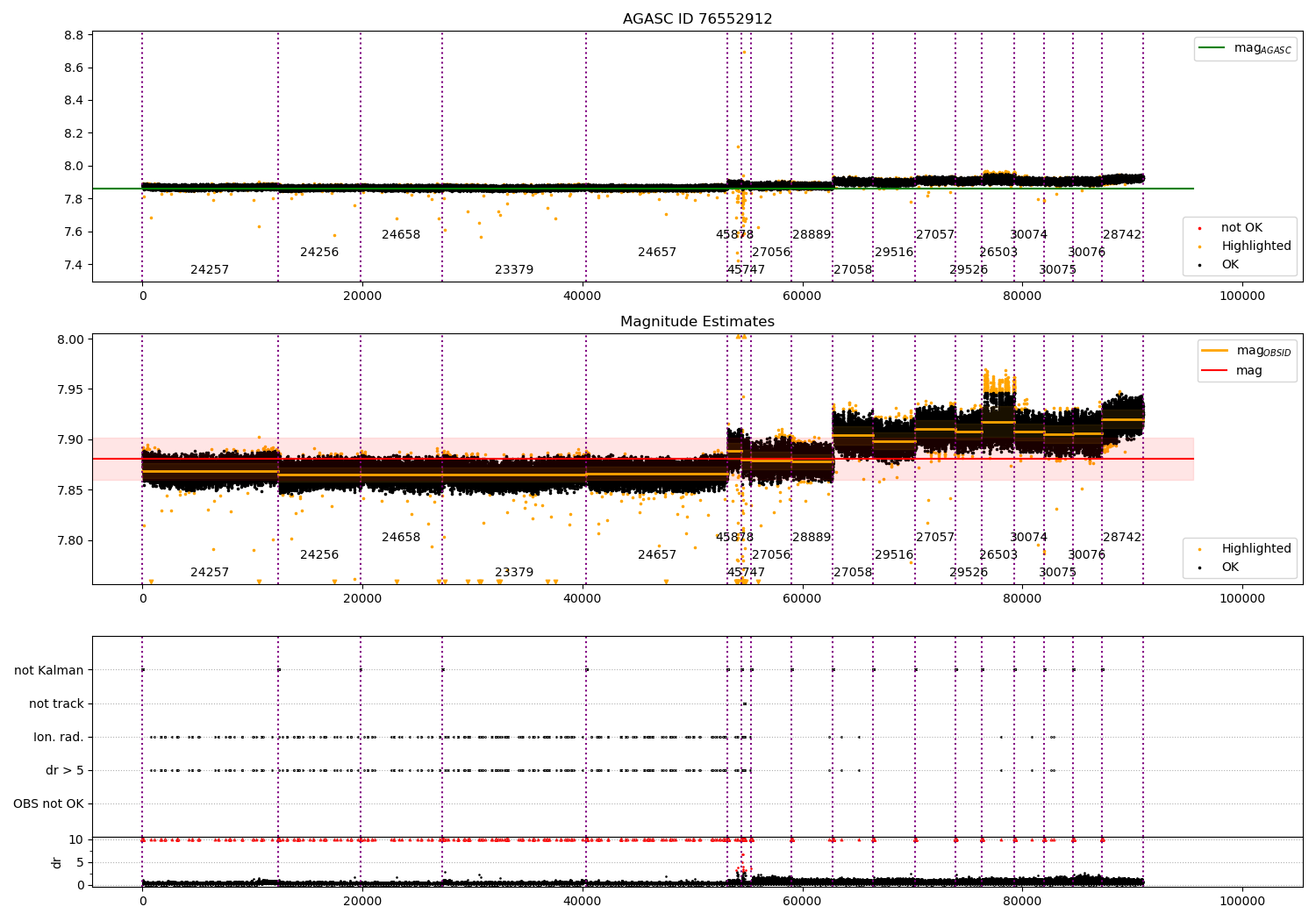Click obsid 27056 in the Magnitude Estimates plot

click(x=771, y=555)
